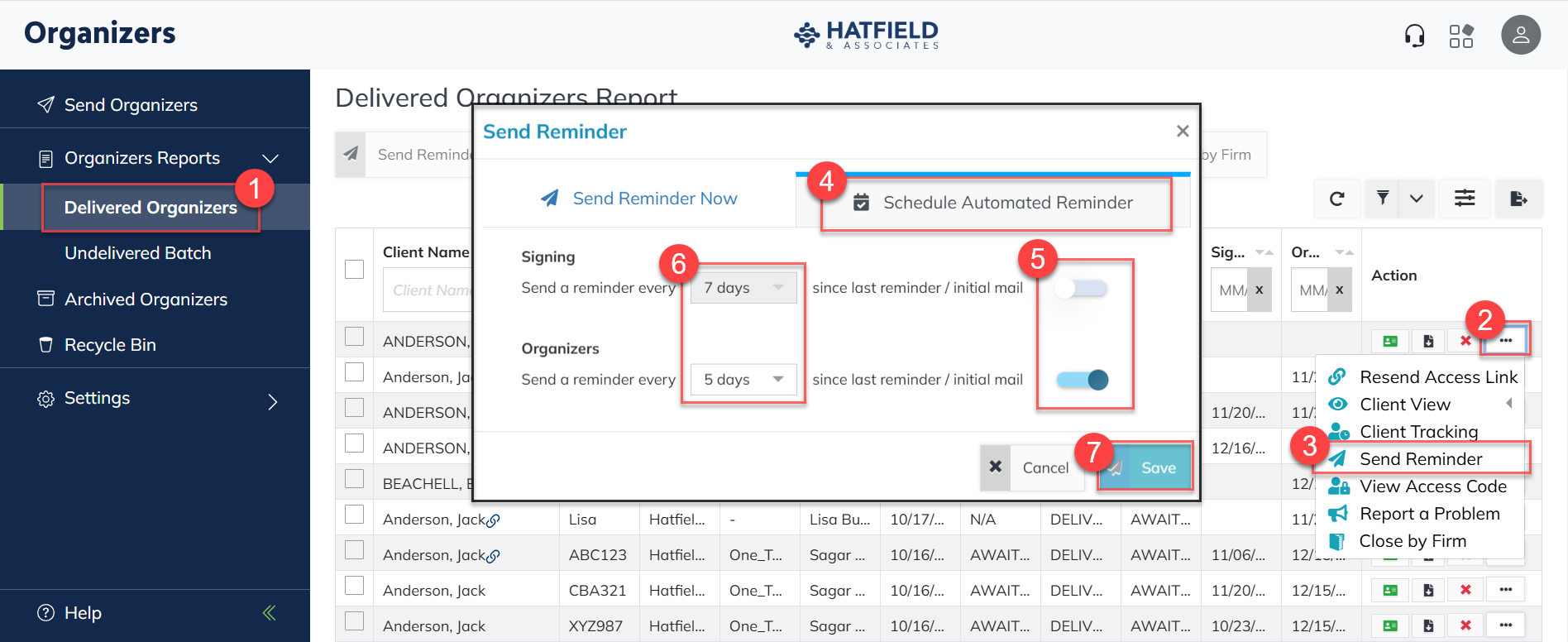Click the green card icon in XYZ987 row
This screenshot has width=1568, height=642.
pyautogui.click(x=1390, y=625)
